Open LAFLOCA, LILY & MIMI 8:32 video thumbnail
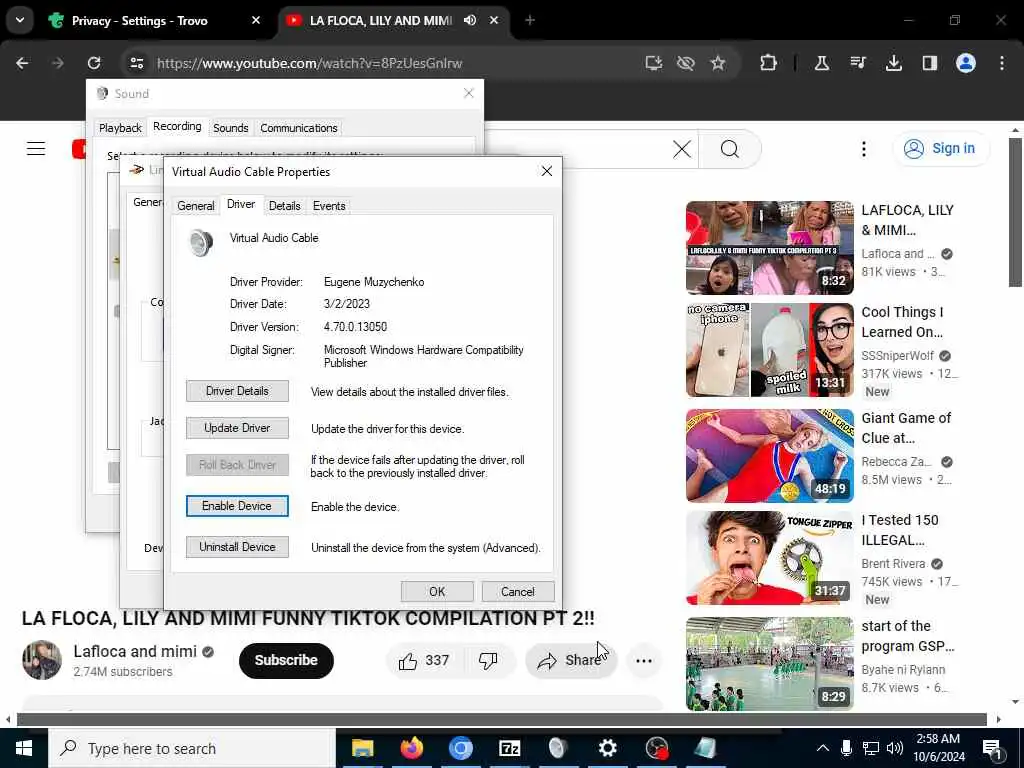Screen dimensions: 1024x768 (769, 248)
